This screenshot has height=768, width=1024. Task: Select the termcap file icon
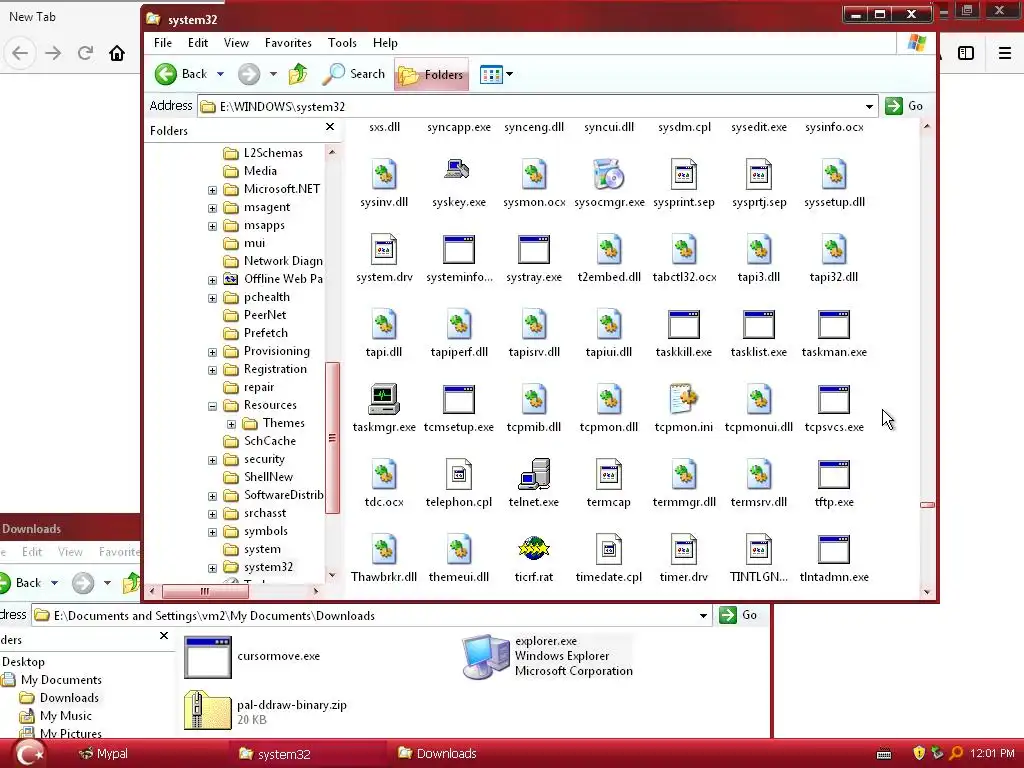pyautogui.click(x=609, y=475)
